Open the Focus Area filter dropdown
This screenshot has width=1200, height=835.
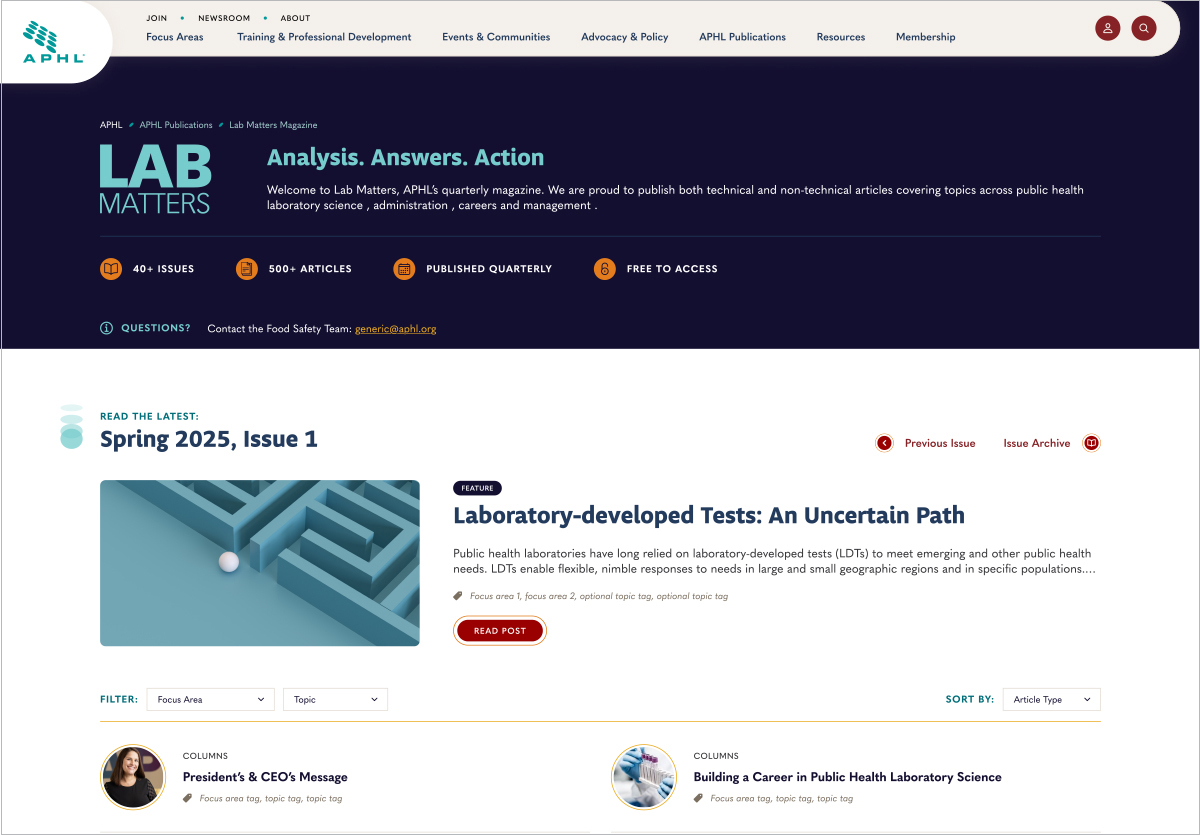210,699
